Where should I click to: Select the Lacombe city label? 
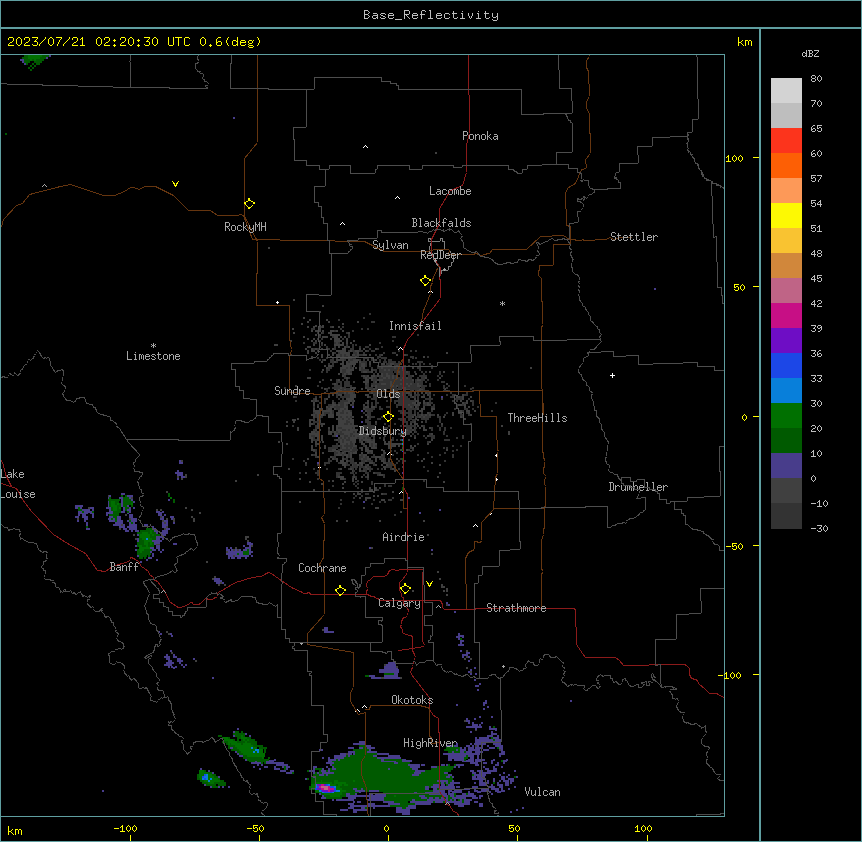click(450, 191)
